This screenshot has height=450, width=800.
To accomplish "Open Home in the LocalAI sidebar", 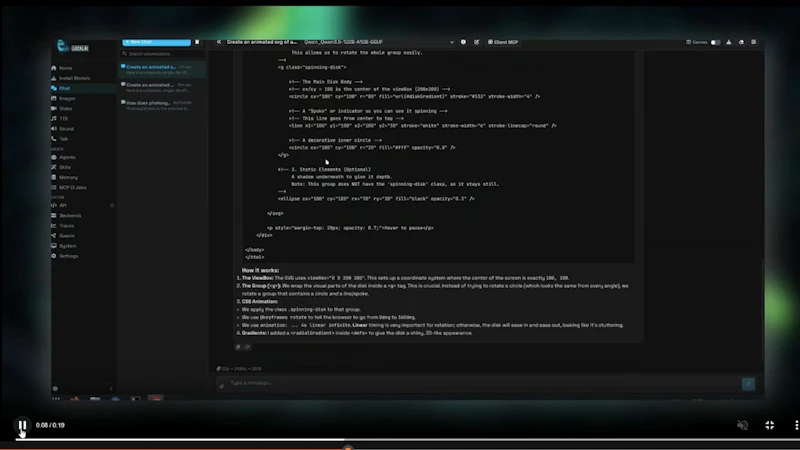I will pyautogui.click(x=65, y=68).
